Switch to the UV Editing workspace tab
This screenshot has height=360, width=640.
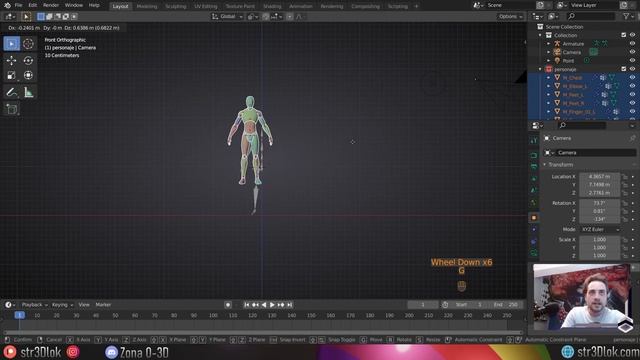(x=206, y=6)
